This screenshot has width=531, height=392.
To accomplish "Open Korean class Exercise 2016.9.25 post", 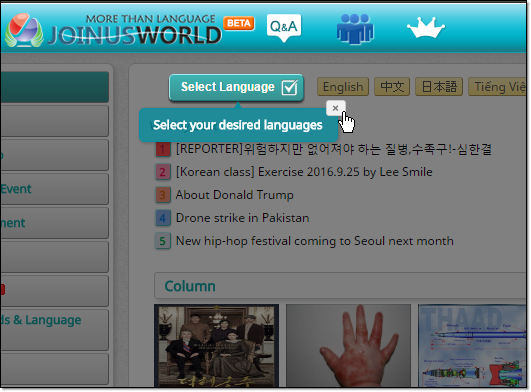I will [304, 172].
